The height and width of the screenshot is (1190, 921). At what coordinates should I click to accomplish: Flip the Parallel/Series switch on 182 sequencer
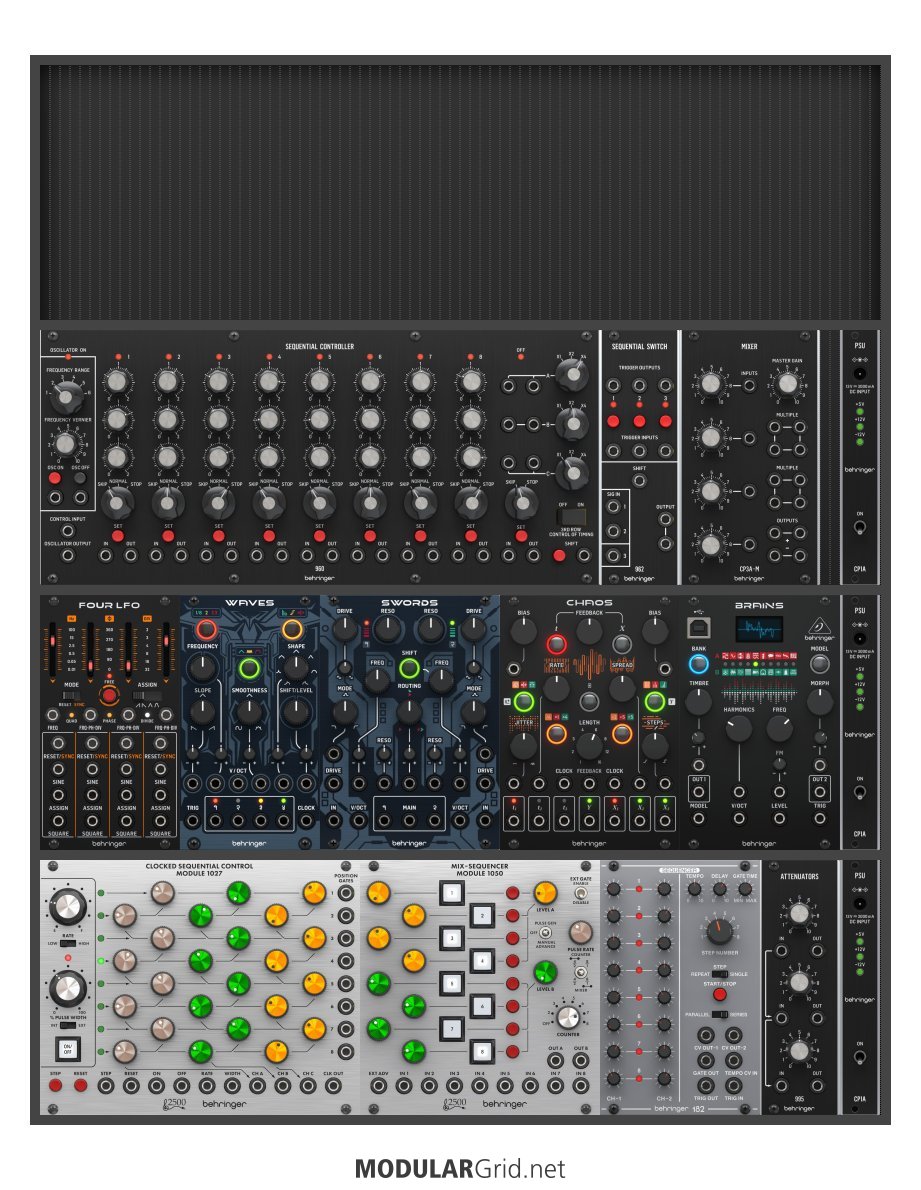(720, 1015)
